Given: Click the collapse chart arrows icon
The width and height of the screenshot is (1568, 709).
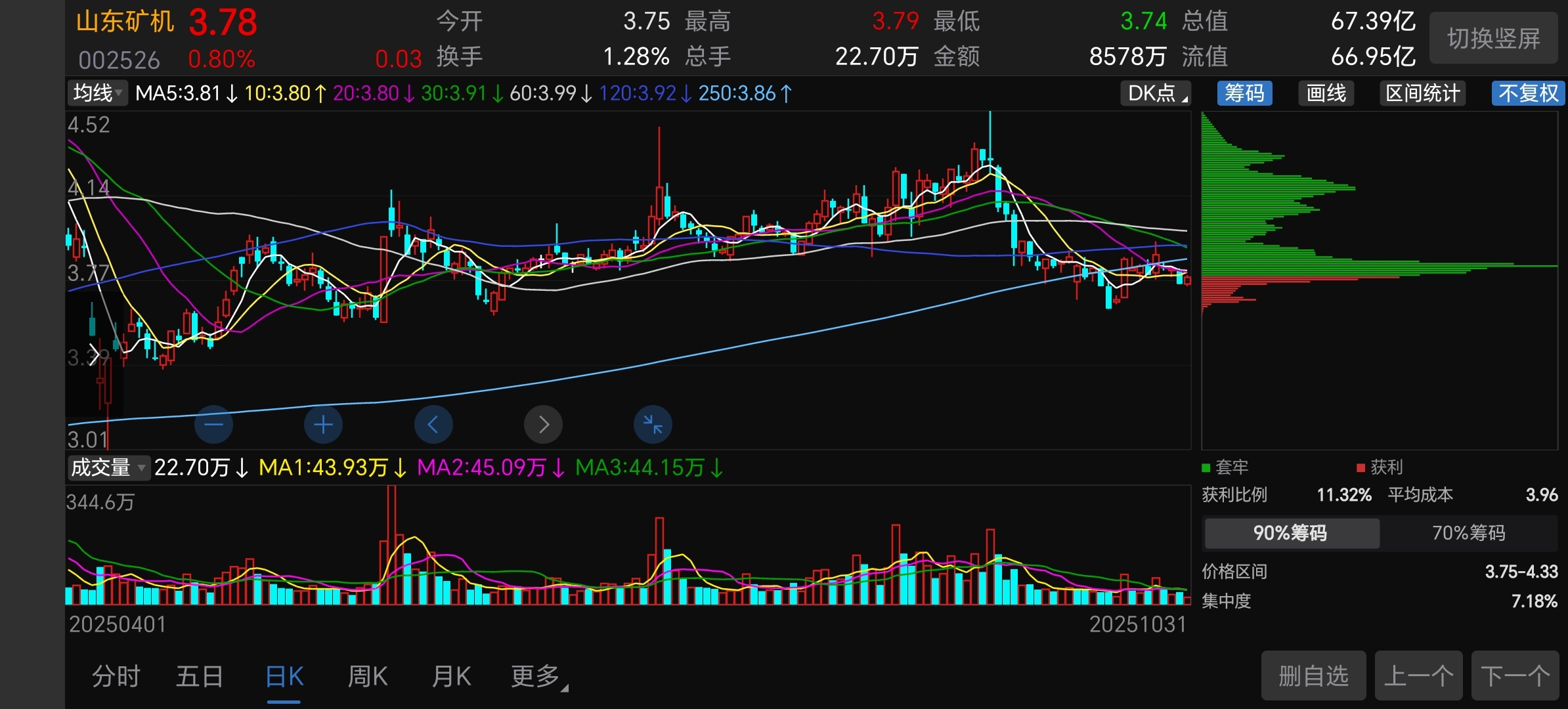Looking at the screenshot, I should point(653,425).
